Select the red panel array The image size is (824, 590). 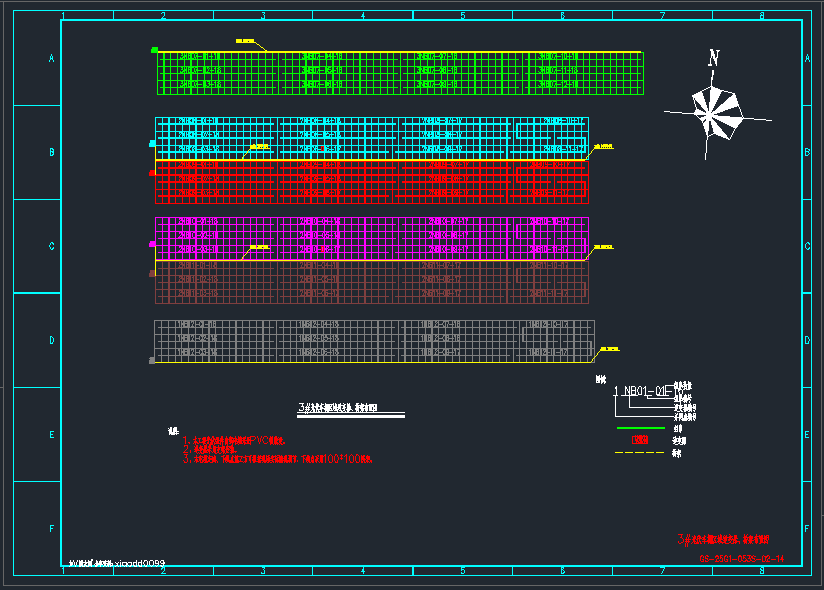tap(370, 181)
